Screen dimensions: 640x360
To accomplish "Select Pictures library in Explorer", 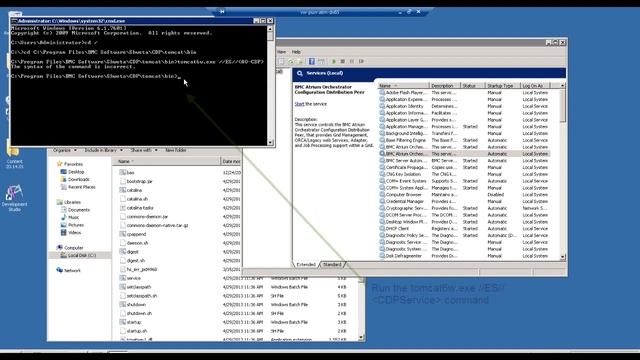I will (x=72, y=225).
